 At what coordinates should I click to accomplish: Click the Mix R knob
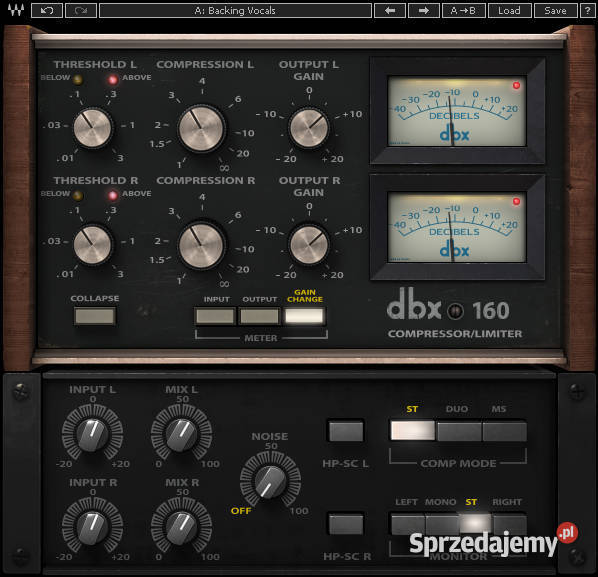(182, 528)
